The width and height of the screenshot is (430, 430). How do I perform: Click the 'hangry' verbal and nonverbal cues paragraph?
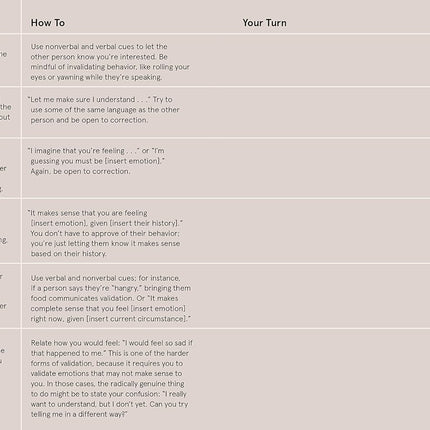[111, 298]
